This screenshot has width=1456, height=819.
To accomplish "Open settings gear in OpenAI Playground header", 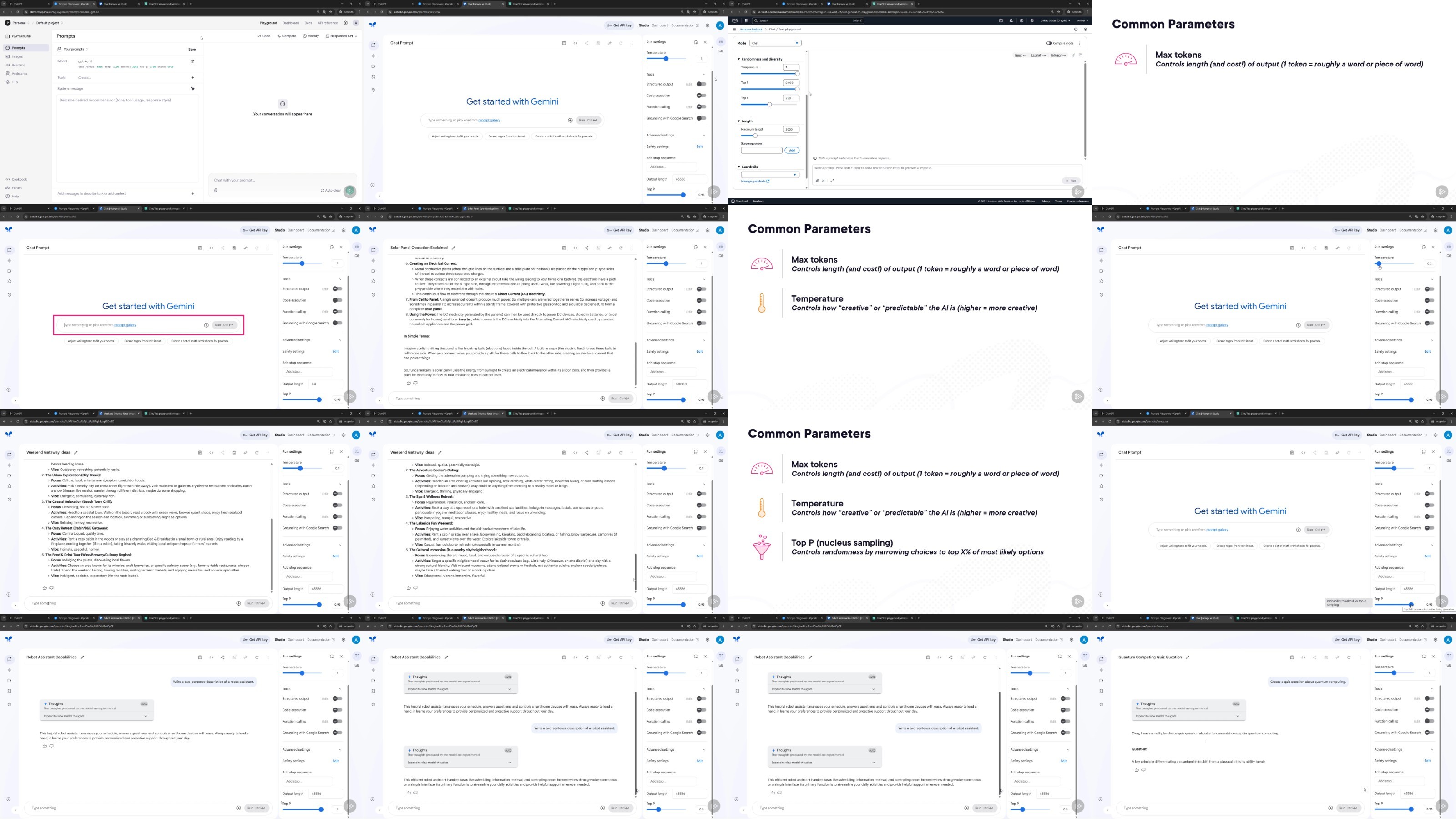I will click(x=345, y=23).
